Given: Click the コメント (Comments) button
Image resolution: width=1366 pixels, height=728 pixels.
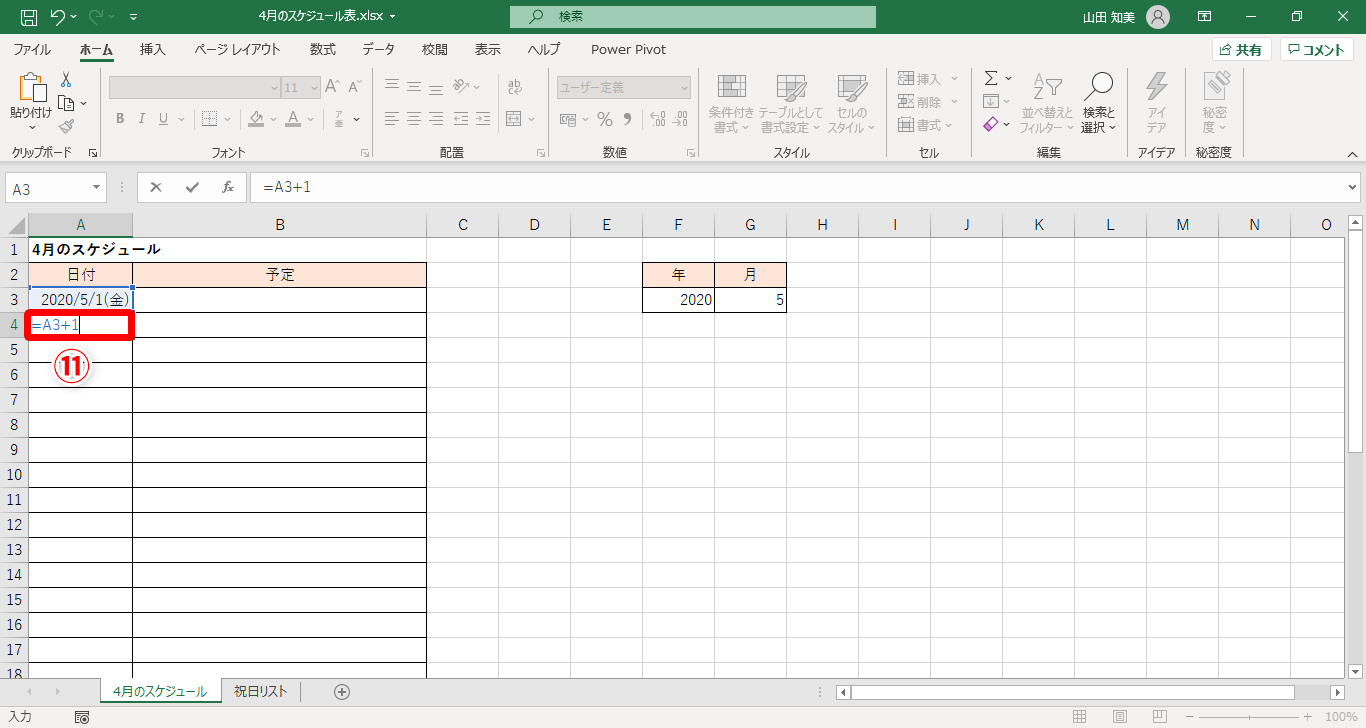Looking at the screenshot, I should [1317, 50].
